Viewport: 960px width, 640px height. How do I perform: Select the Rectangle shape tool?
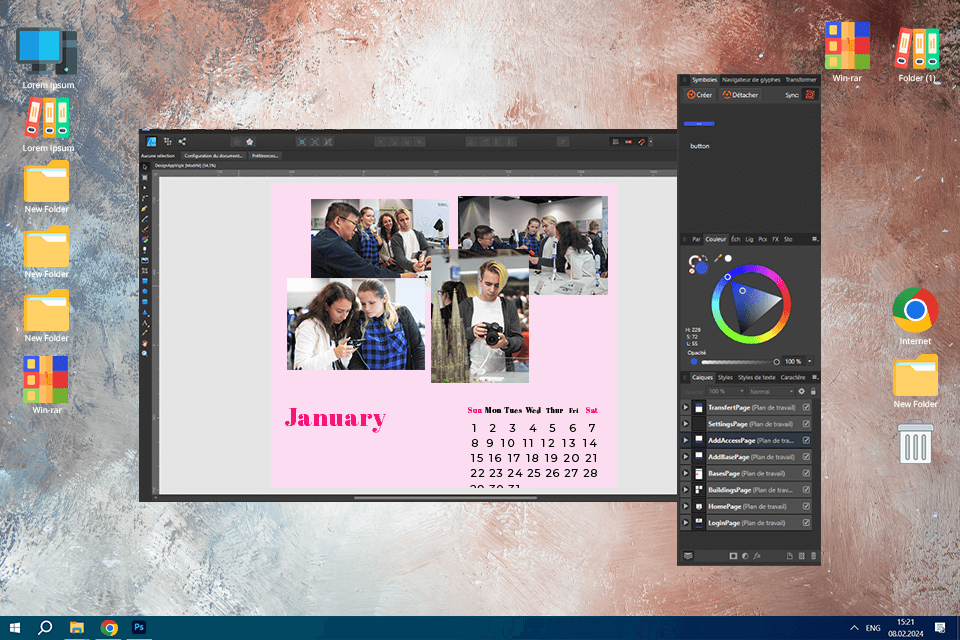coord(146,280)
